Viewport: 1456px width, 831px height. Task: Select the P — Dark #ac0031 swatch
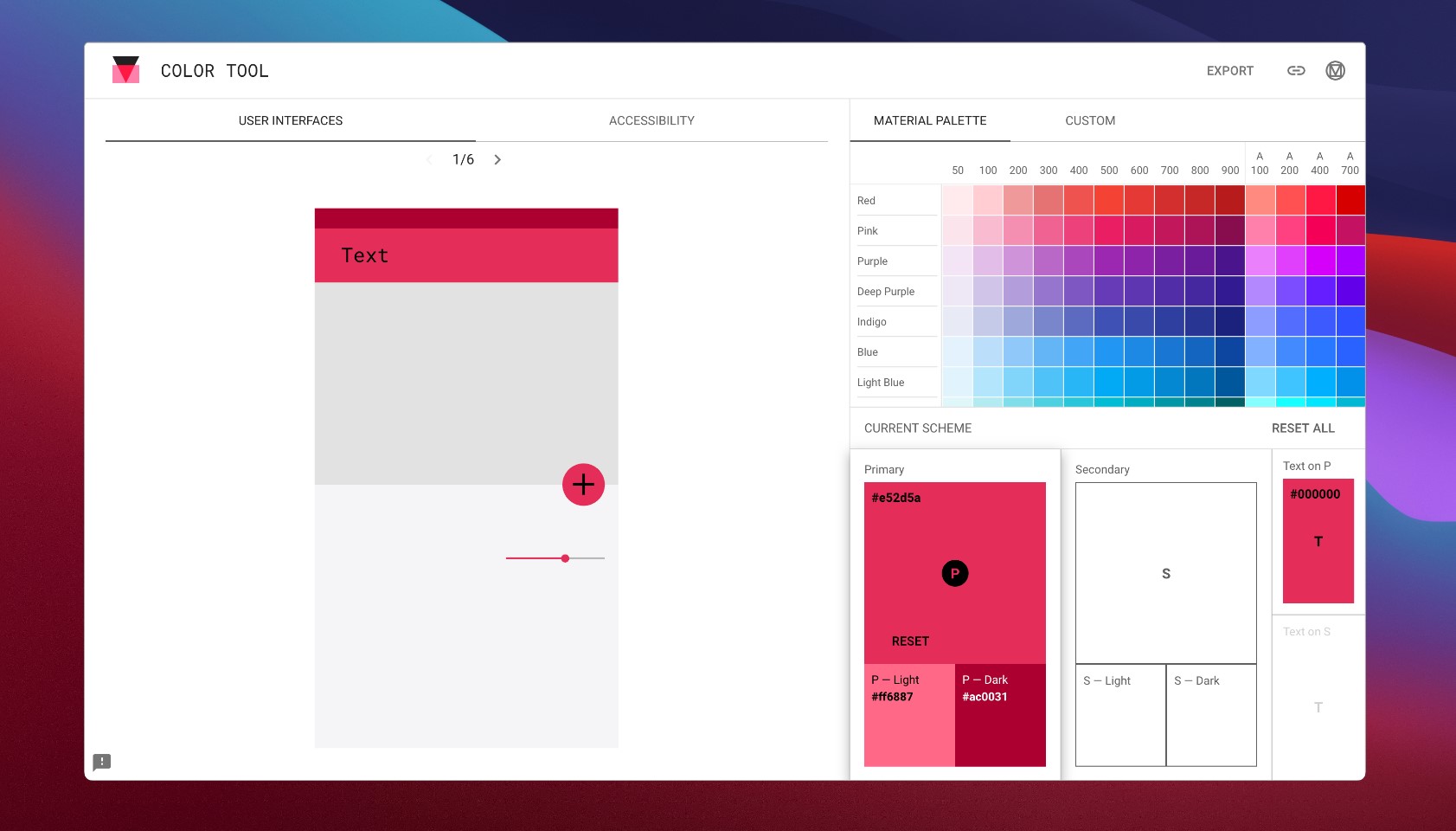(1000, 714)
